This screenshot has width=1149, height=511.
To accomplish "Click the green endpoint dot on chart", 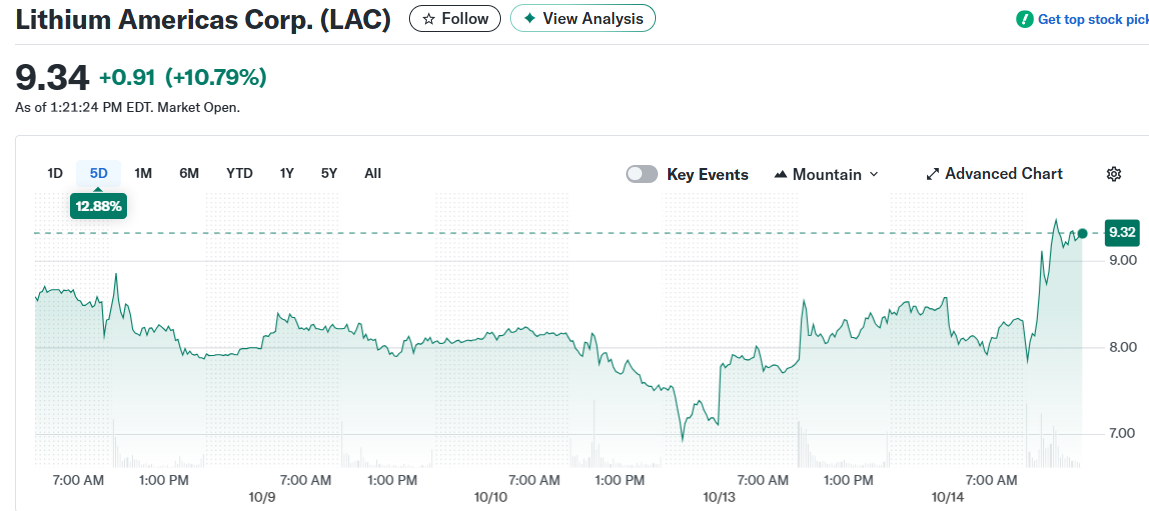I will point(1082,233).
